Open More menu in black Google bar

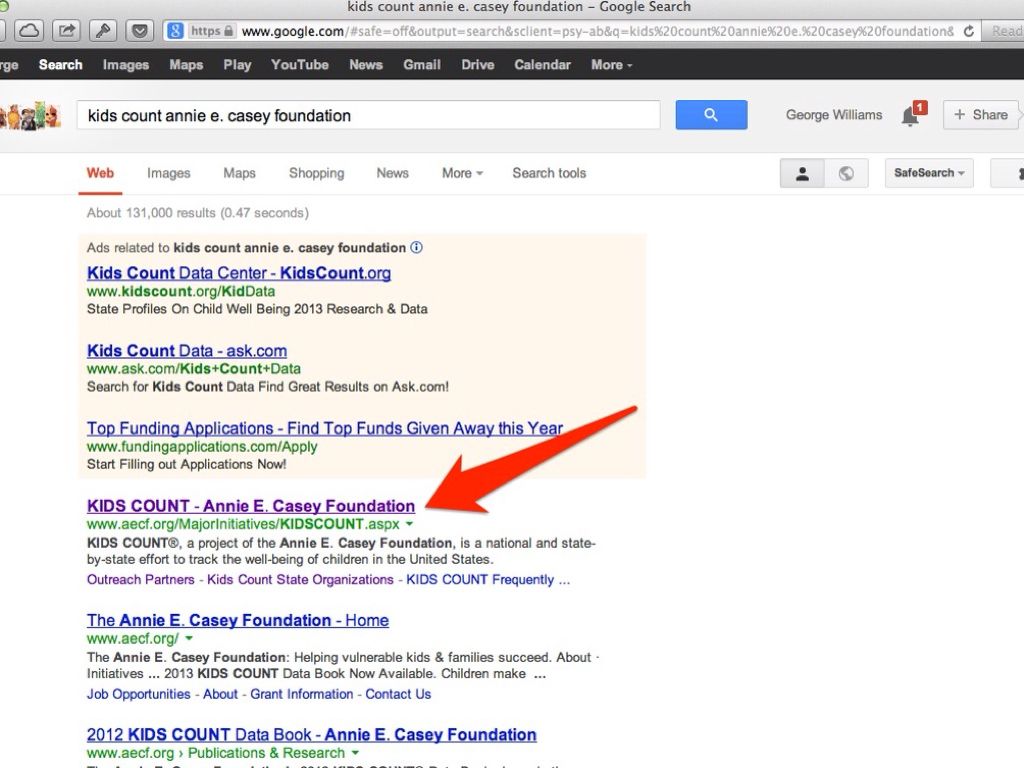611,64
